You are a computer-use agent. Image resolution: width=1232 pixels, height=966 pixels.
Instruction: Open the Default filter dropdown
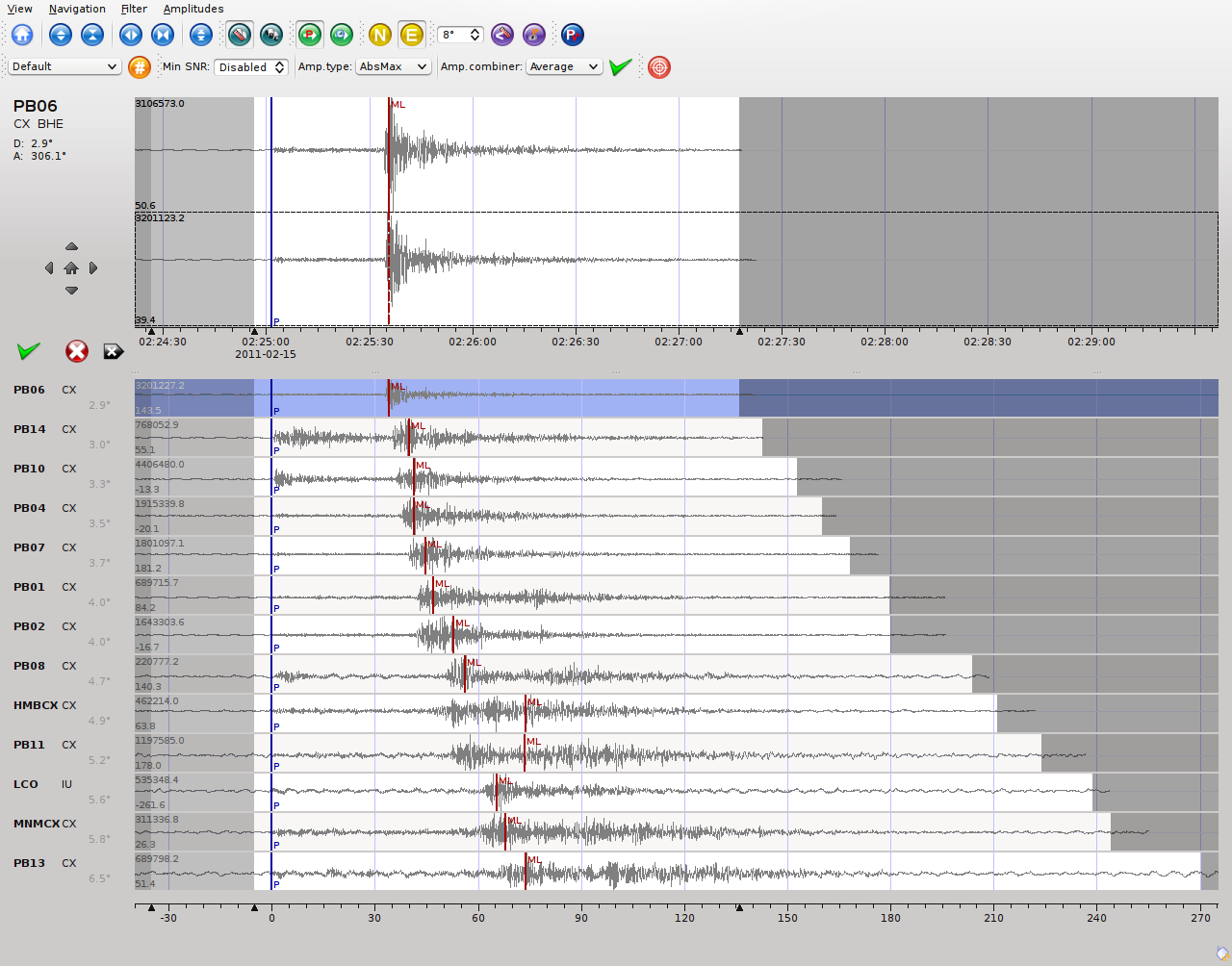pos(64,67)
